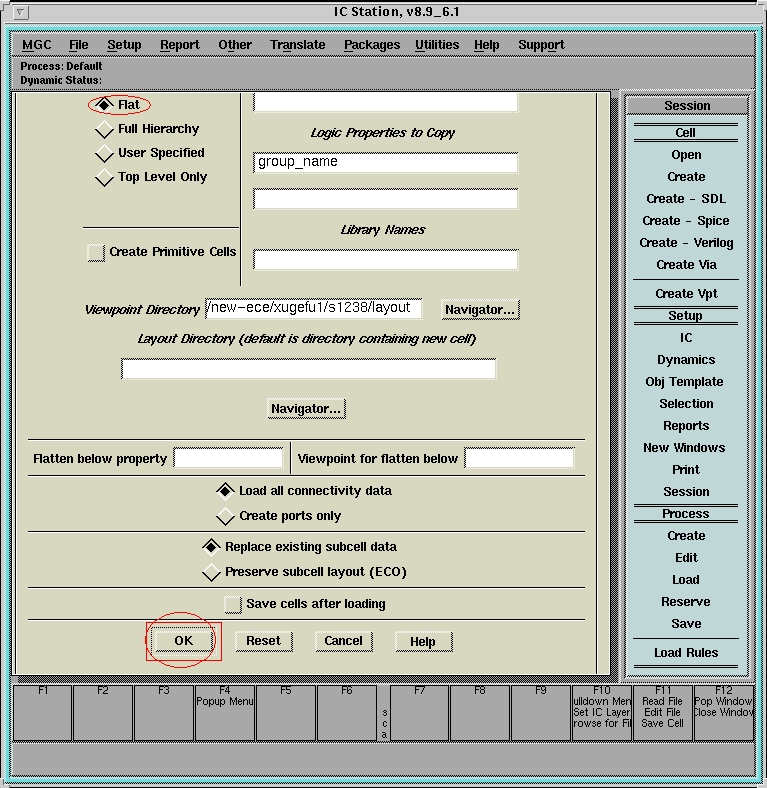767x788 pixels.
Task: Click the F4 Popup Menu softkey
Action: click(x=225, y=712)
